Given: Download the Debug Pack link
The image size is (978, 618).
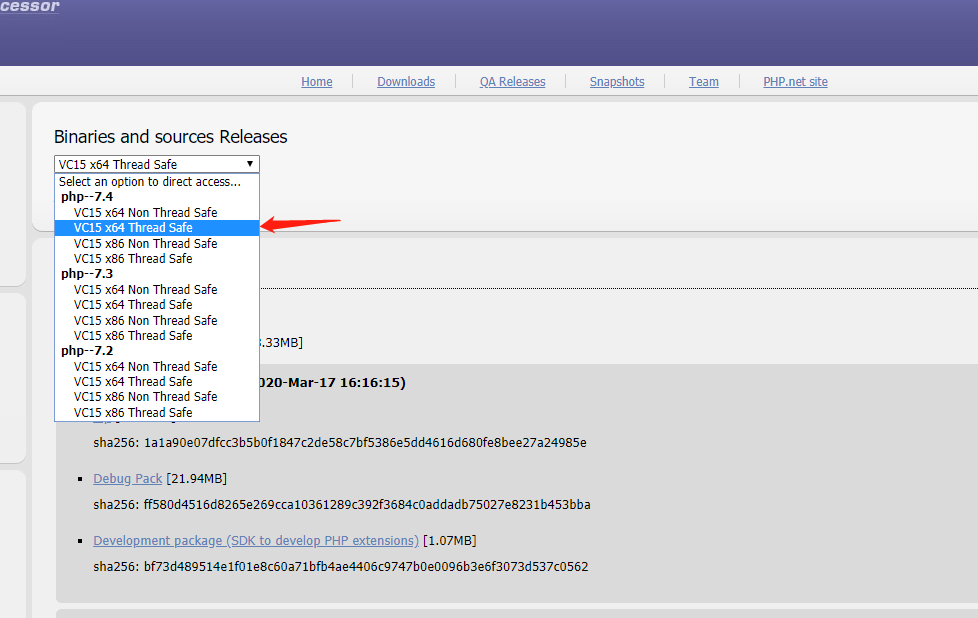Looking at the screenshot, I should click(x=128, y=478).
